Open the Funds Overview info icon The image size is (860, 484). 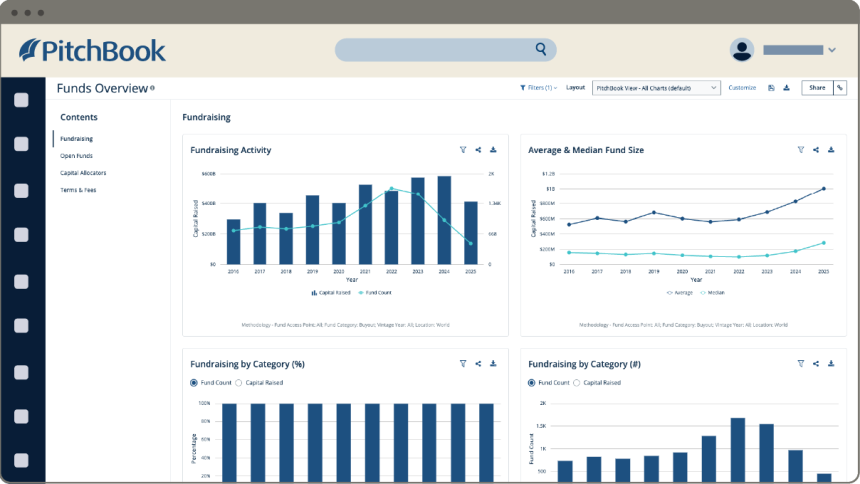coord(152,88)
